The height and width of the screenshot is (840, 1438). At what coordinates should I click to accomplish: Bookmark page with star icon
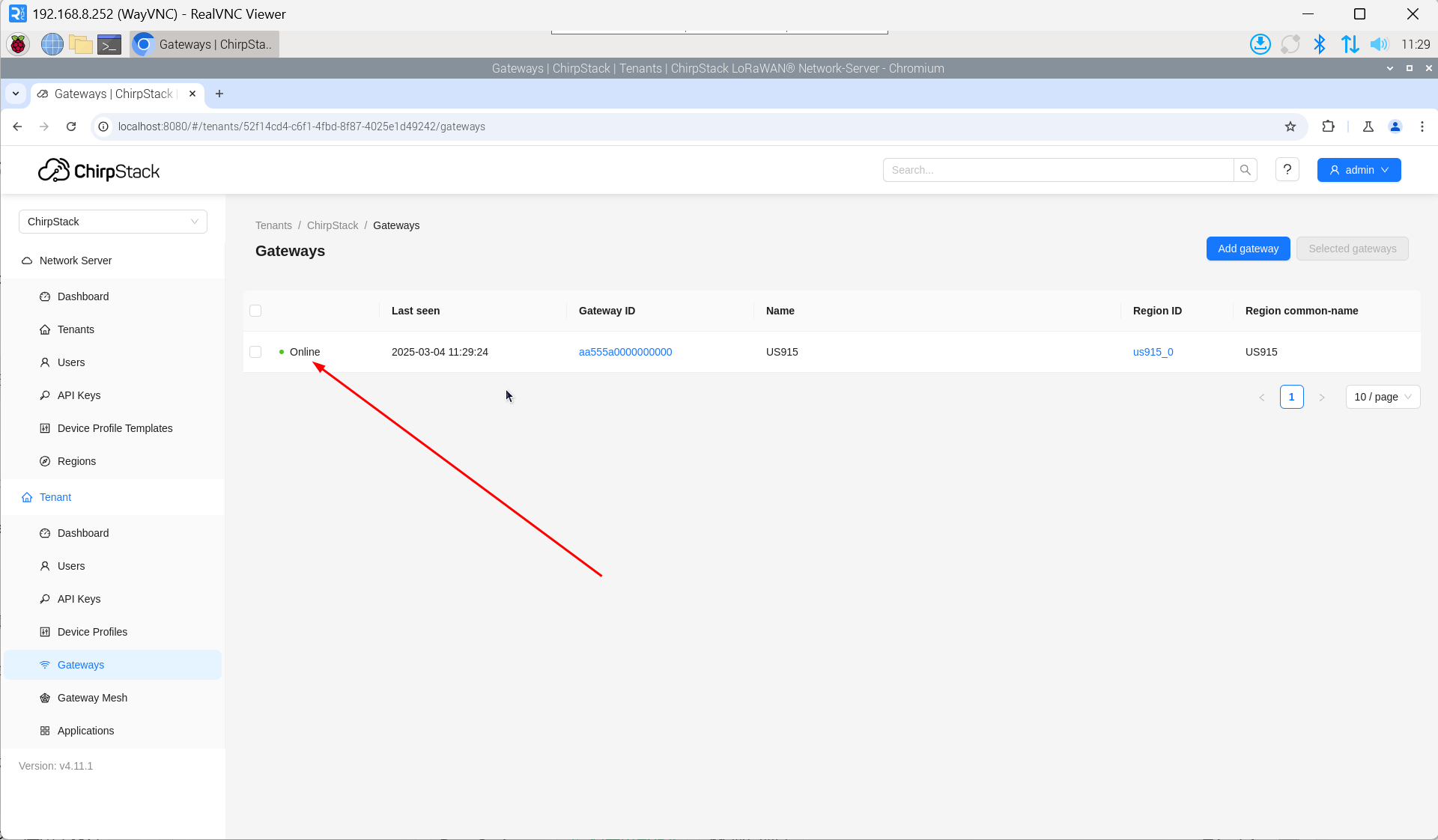tap(1290, 127)
